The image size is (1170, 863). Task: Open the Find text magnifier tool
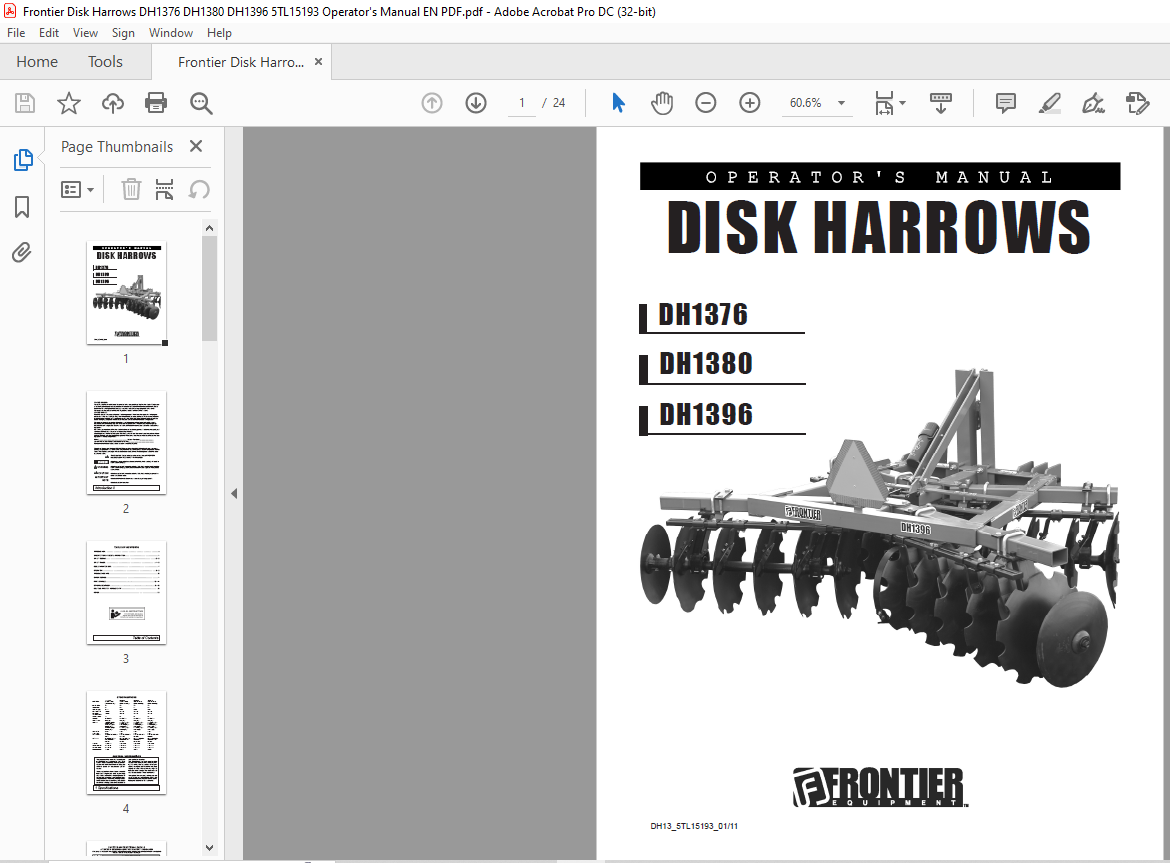201,103
